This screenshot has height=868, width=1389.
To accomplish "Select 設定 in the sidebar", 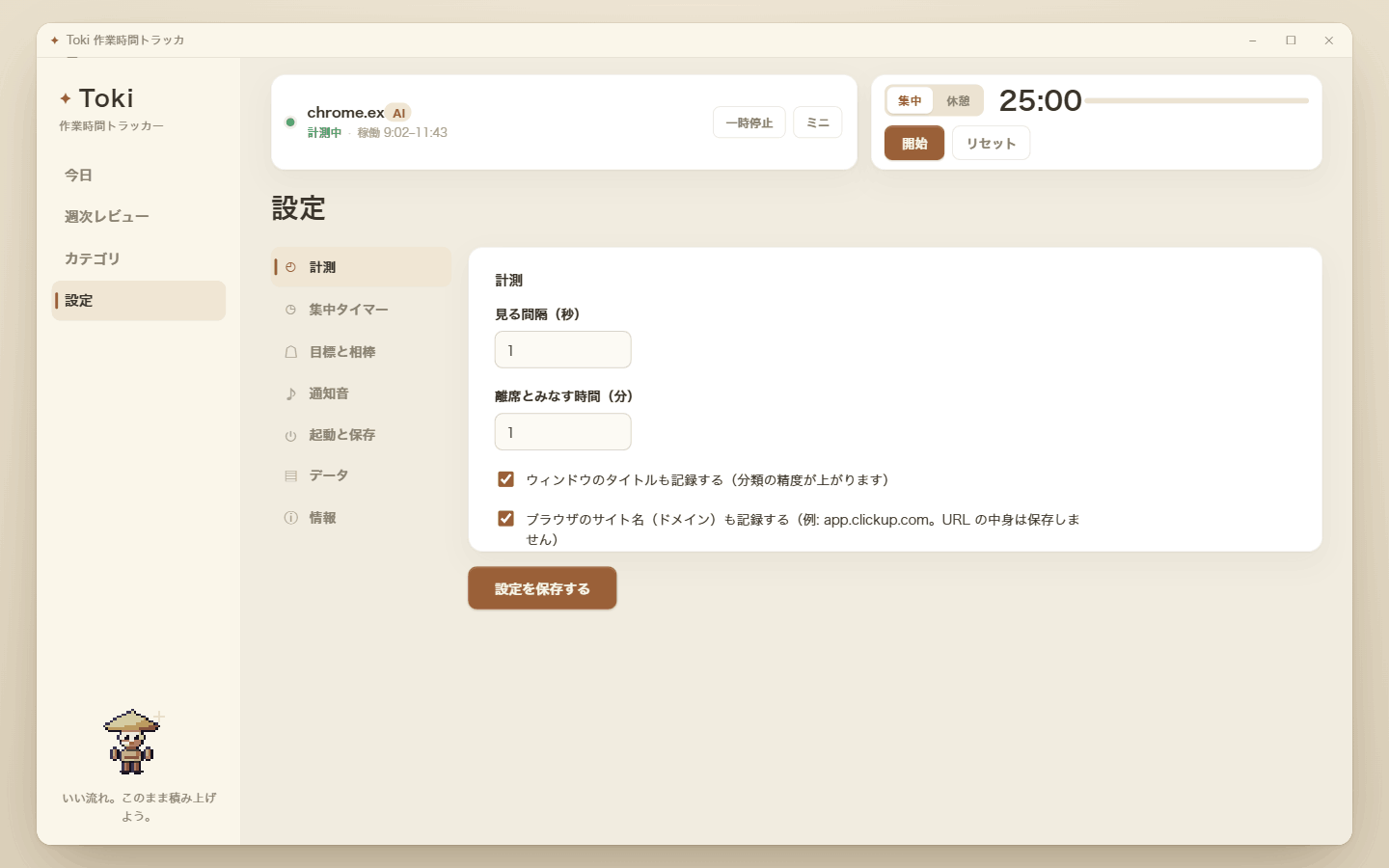I will 139,301.
